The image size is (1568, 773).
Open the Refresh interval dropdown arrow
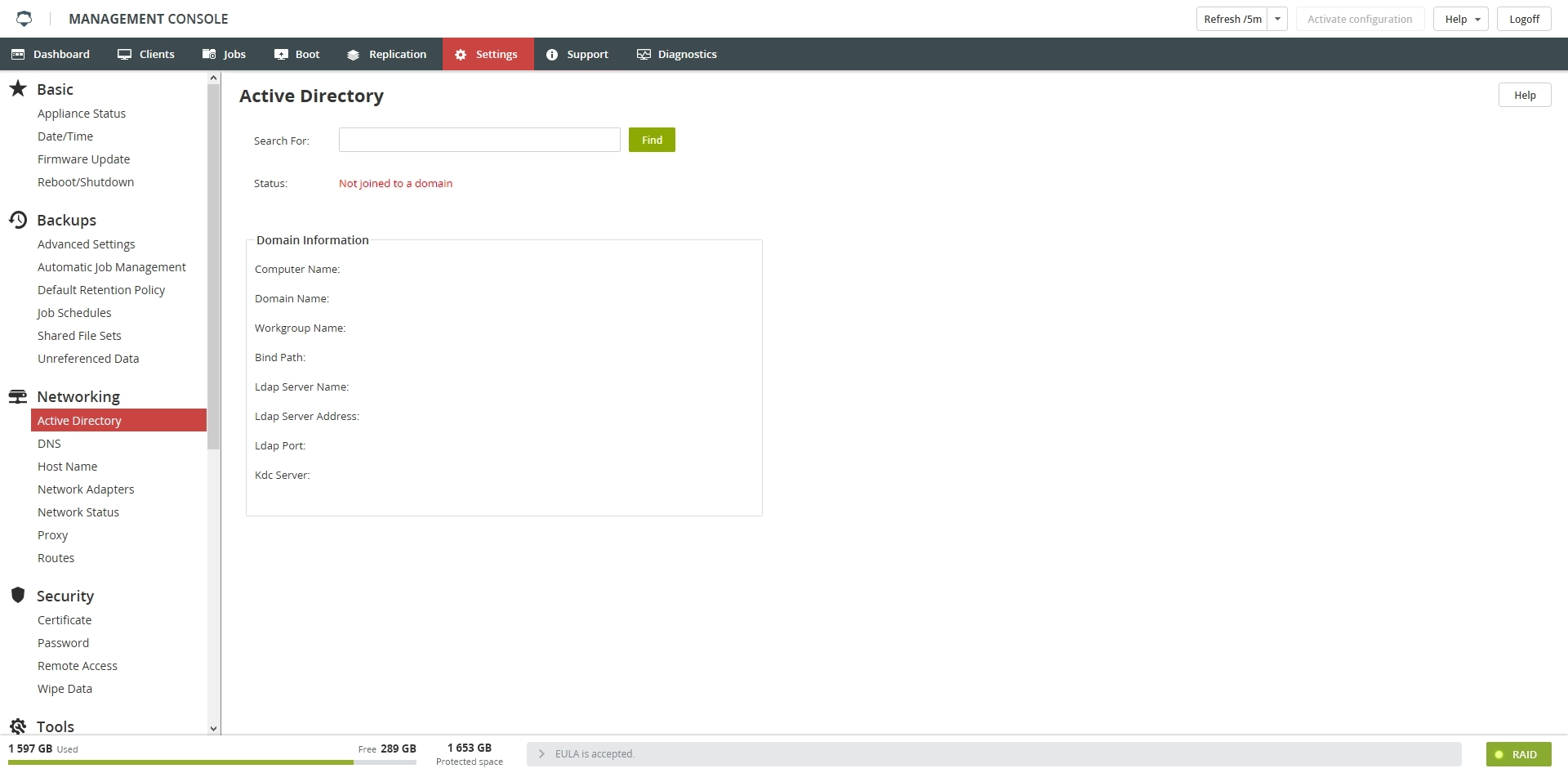(x=1277, y=19)
